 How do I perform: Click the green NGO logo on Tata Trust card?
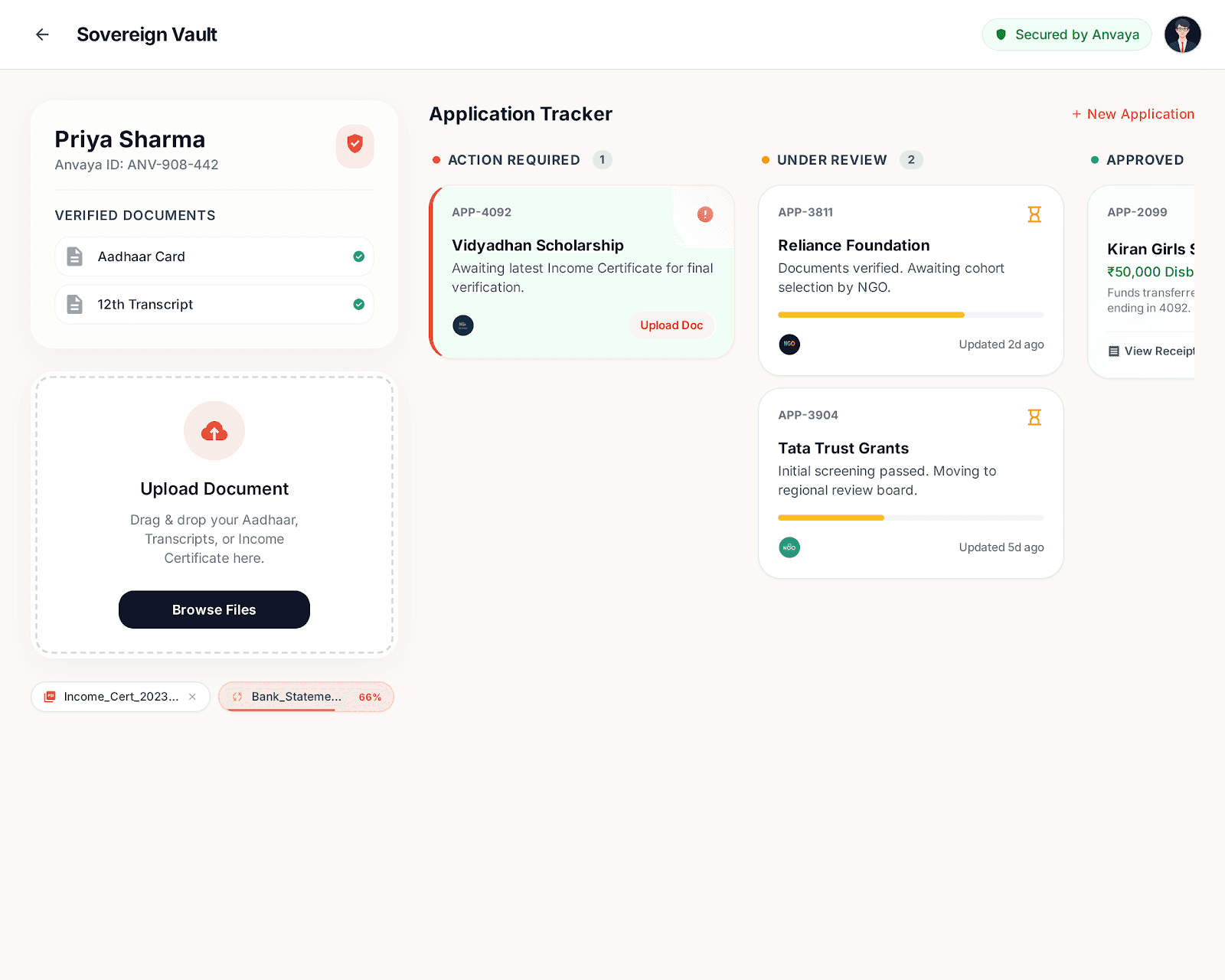[789, 547]
